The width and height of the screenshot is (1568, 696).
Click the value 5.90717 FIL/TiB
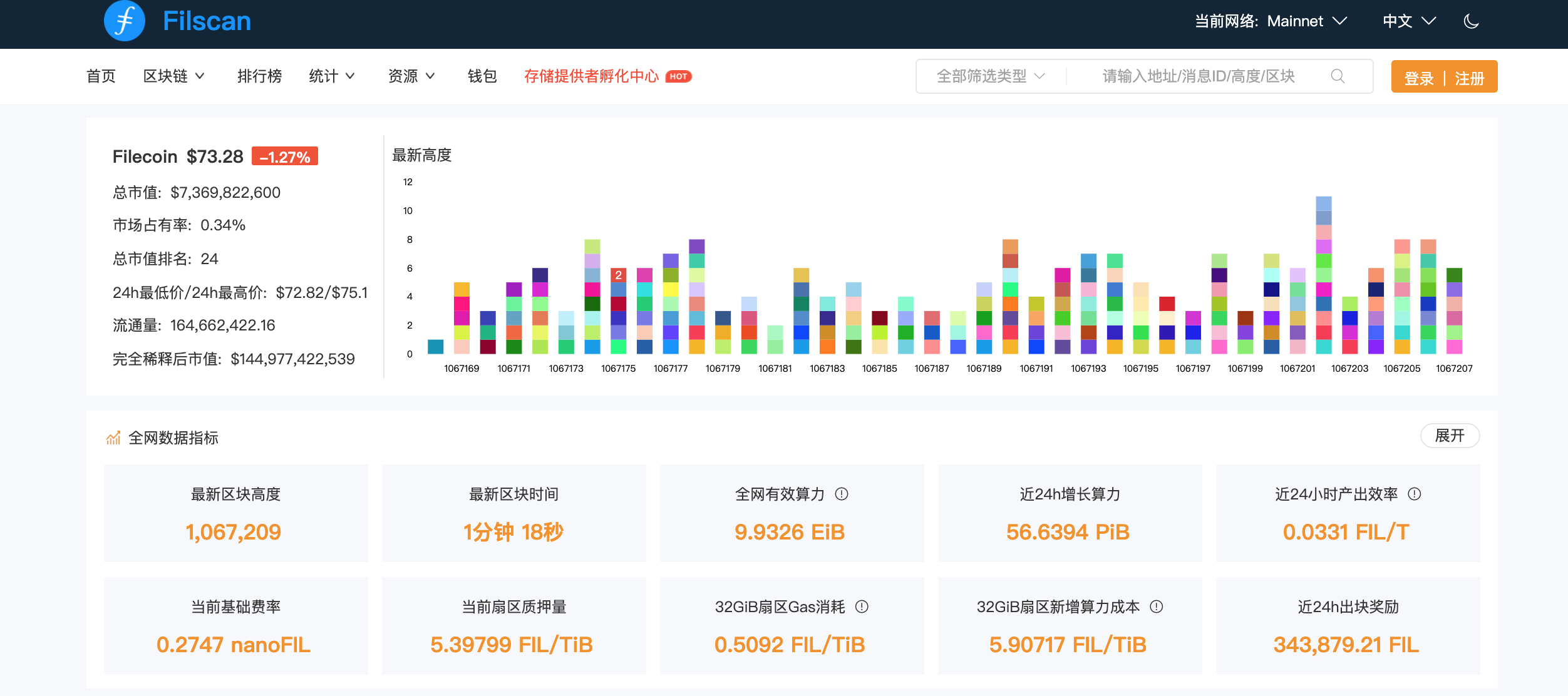pyautogui.click(x=1068, y=645)
